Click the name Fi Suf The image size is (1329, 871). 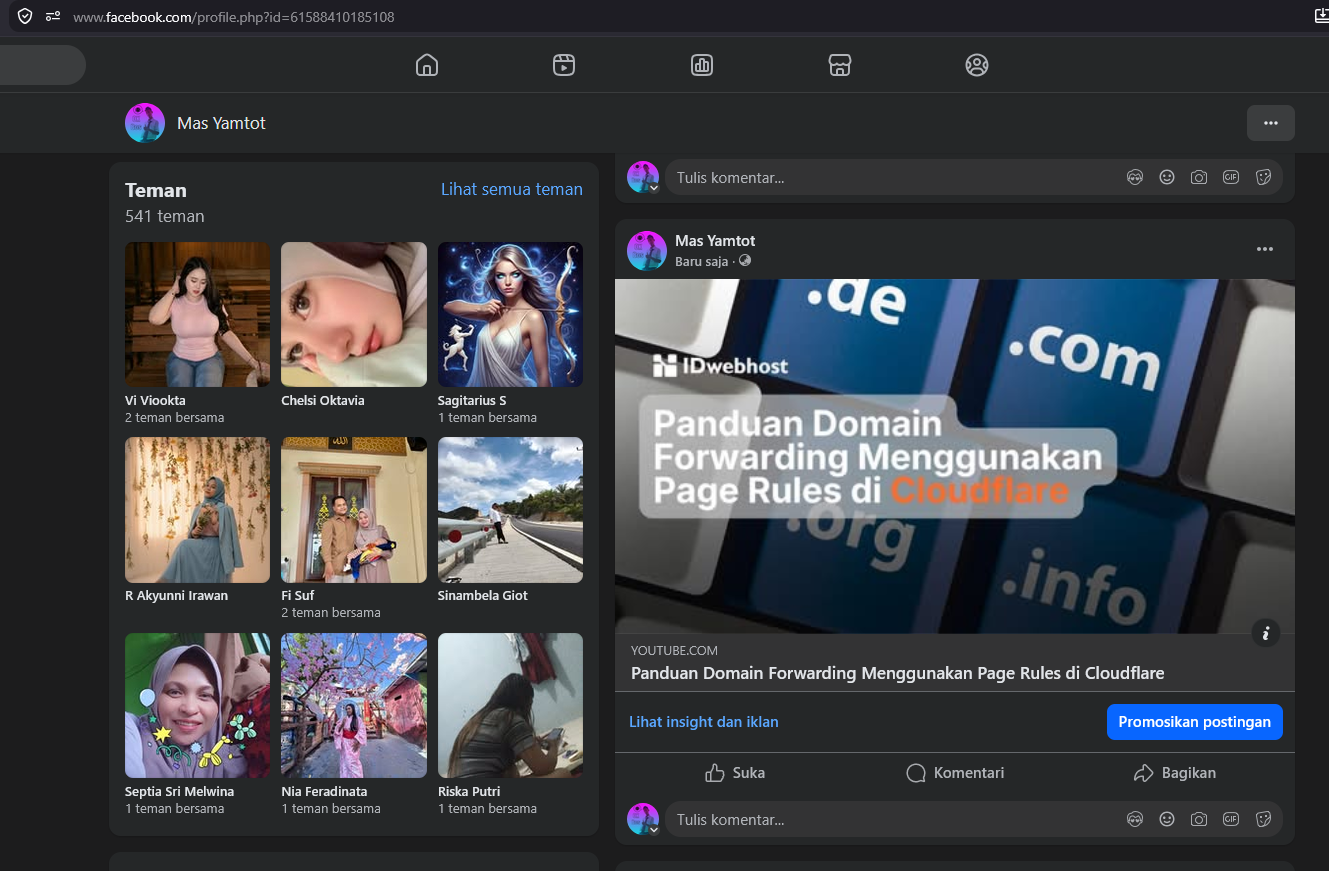[298, 596]
